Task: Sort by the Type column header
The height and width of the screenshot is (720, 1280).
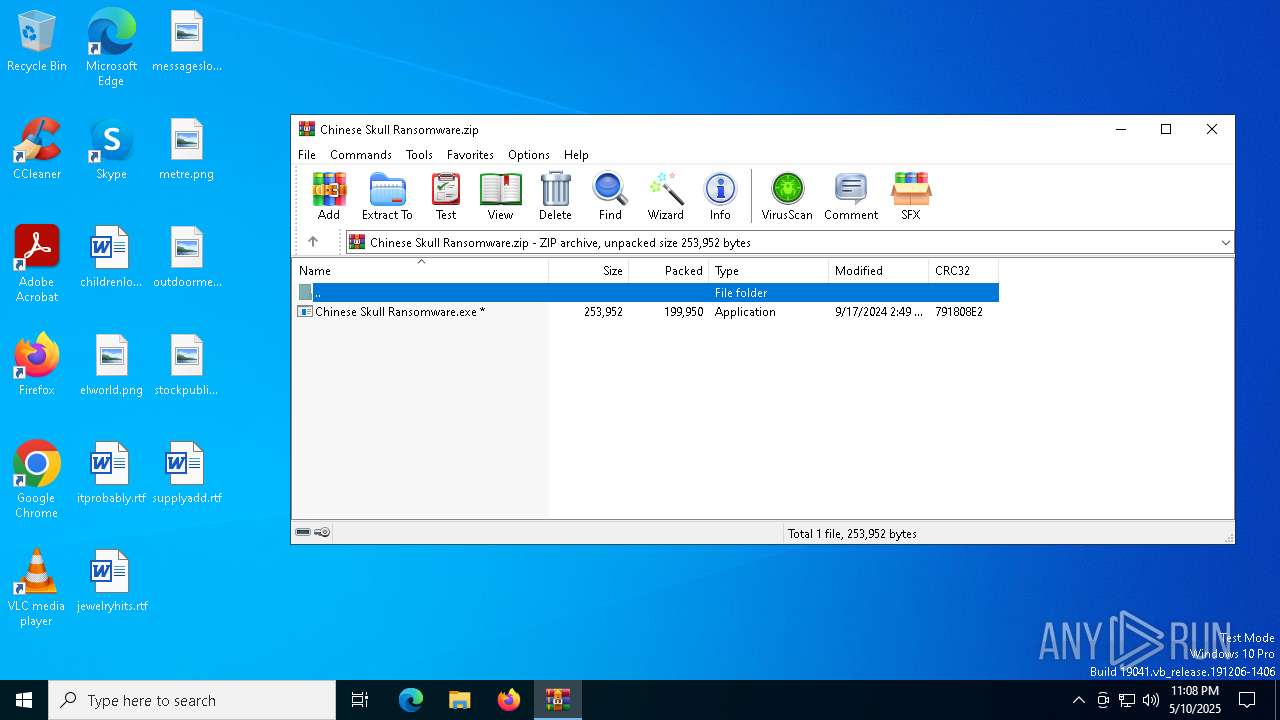Action: pyautogui.click(x=769, y=271)
